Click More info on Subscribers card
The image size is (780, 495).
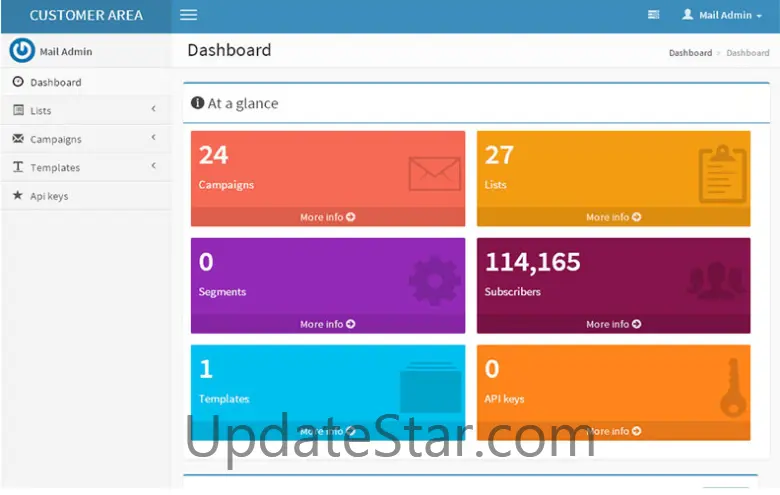click(613, 324)
